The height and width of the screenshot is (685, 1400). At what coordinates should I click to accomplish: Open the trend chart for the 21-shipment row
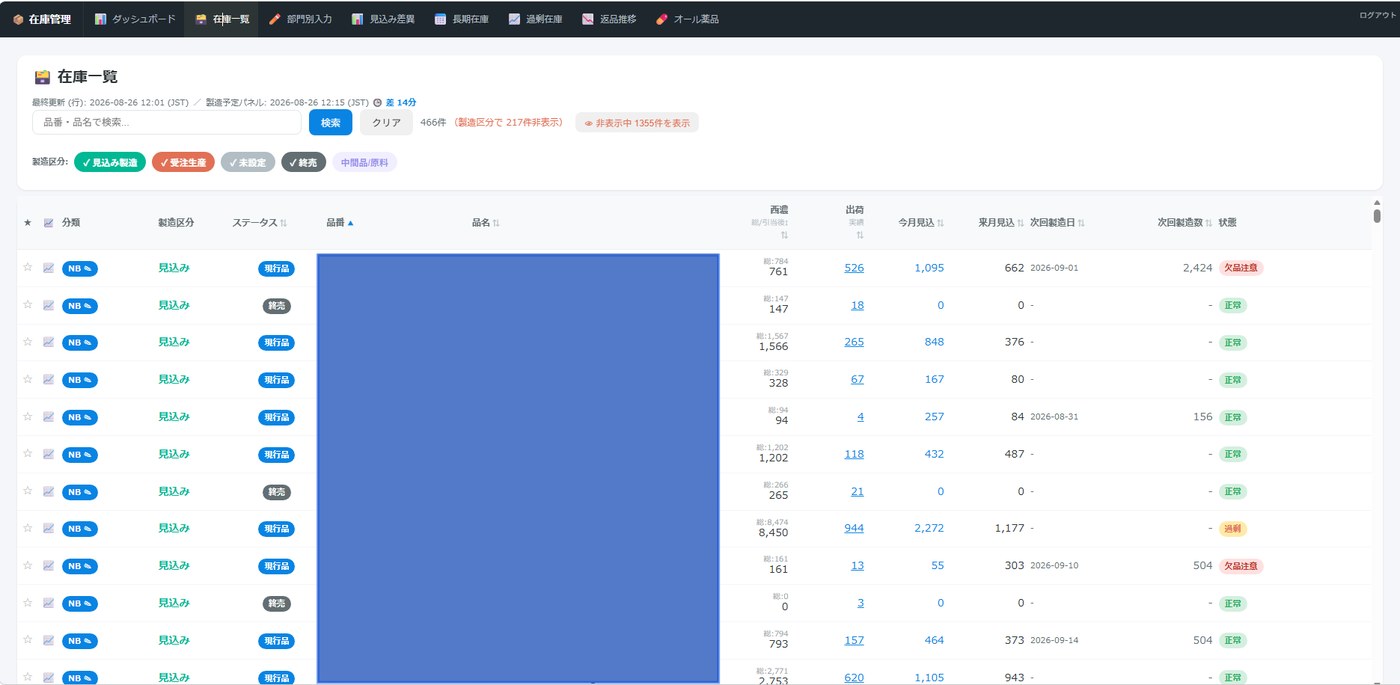click(x=48, y=491)
